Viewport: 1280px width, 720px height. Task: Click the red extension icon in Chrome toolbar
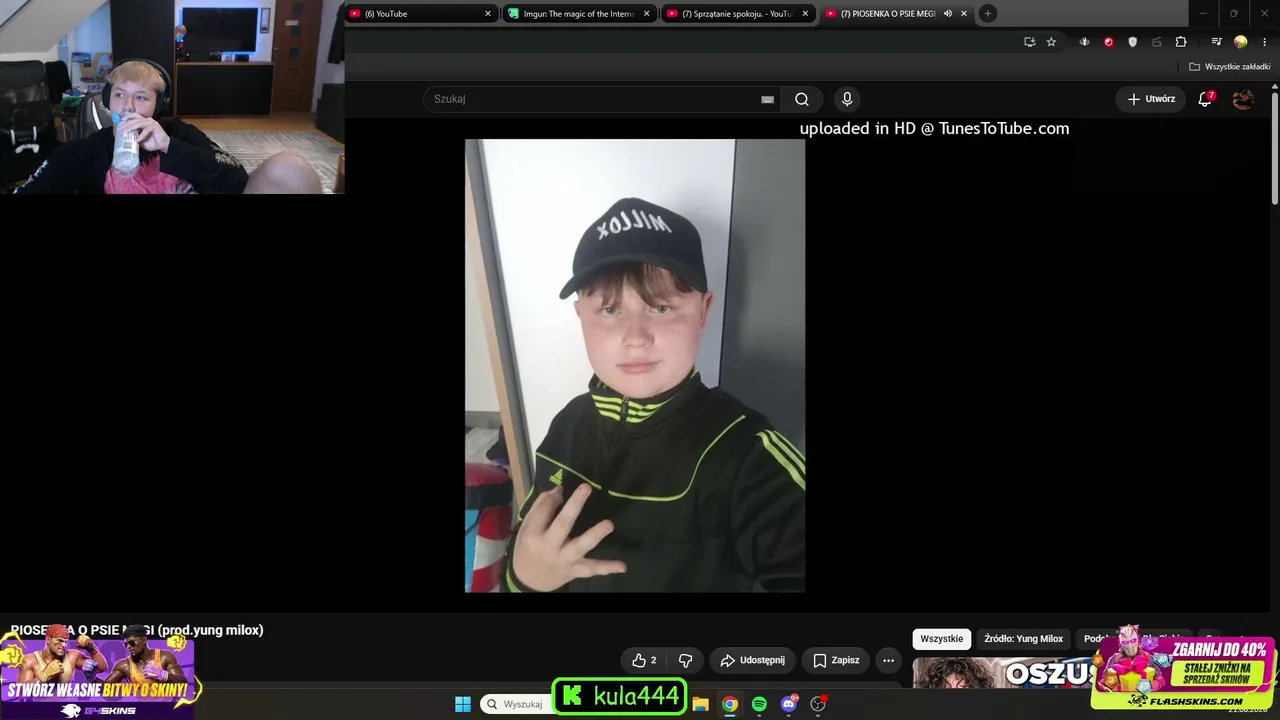click(x=1108, y=42)
